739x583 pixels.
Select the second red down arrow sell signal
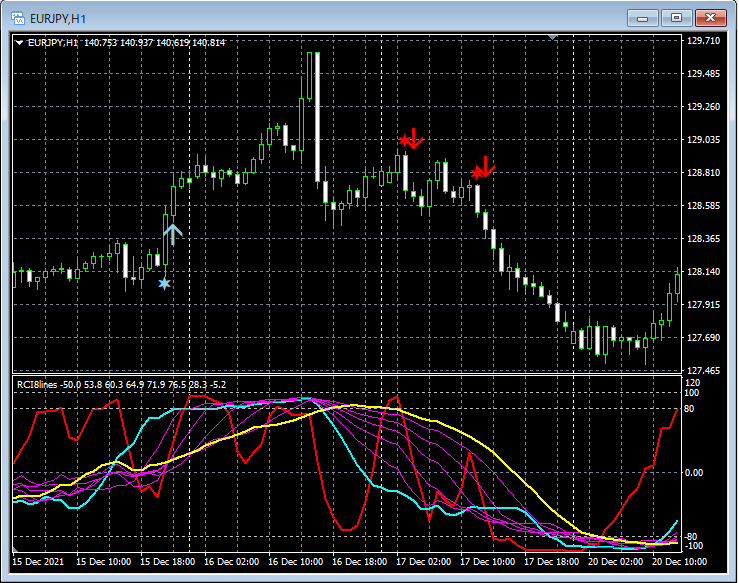pos(486,167)
